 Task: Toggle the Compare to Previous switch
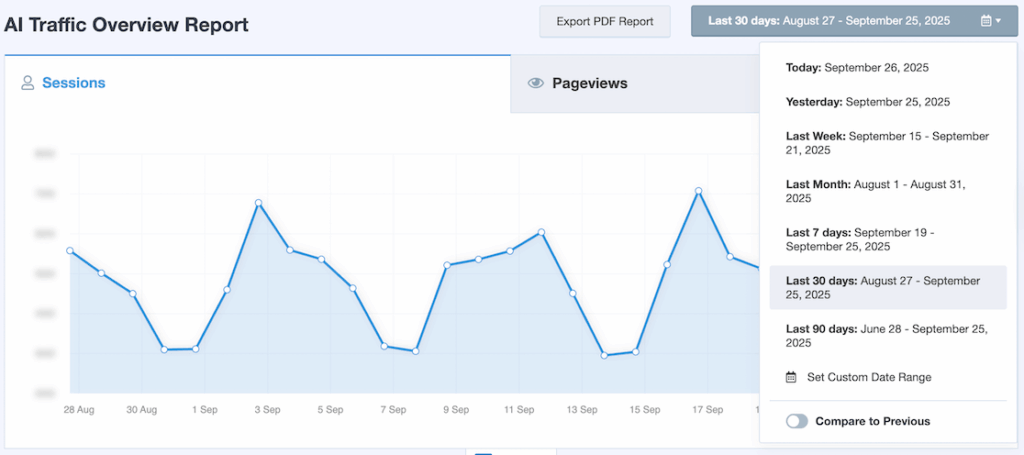[797, 422]
